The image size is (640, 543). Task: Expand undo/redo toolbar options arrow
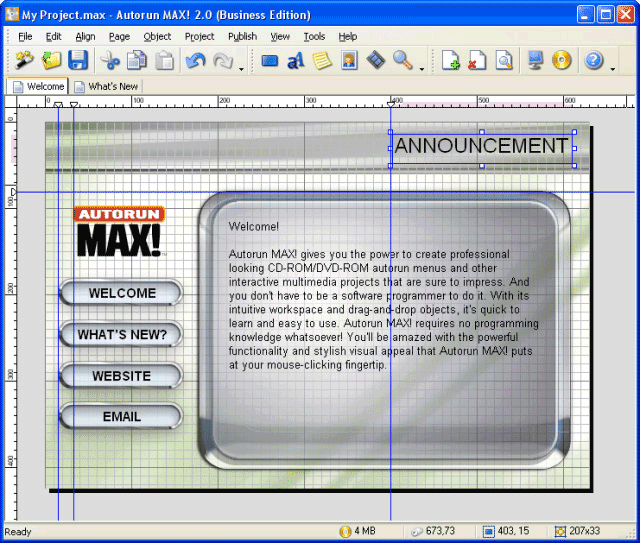(241, 69)
